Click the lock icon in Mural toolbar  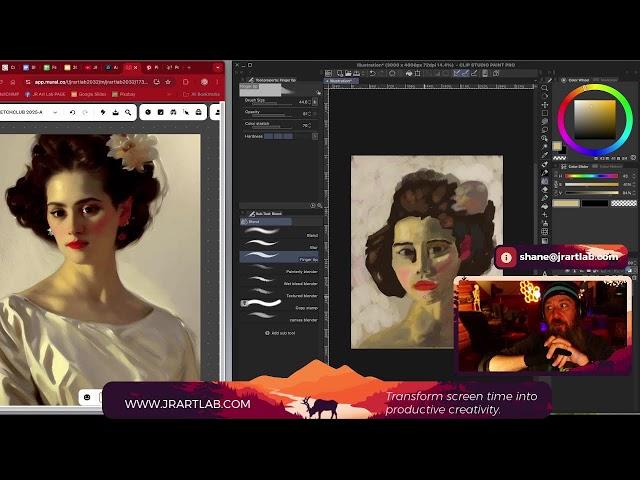click(x=198, y=112)
